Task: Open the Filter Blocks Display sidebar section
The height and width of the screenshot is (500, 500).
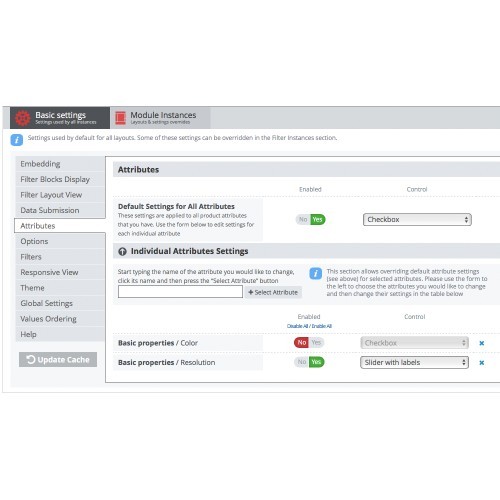Action: 60,179
